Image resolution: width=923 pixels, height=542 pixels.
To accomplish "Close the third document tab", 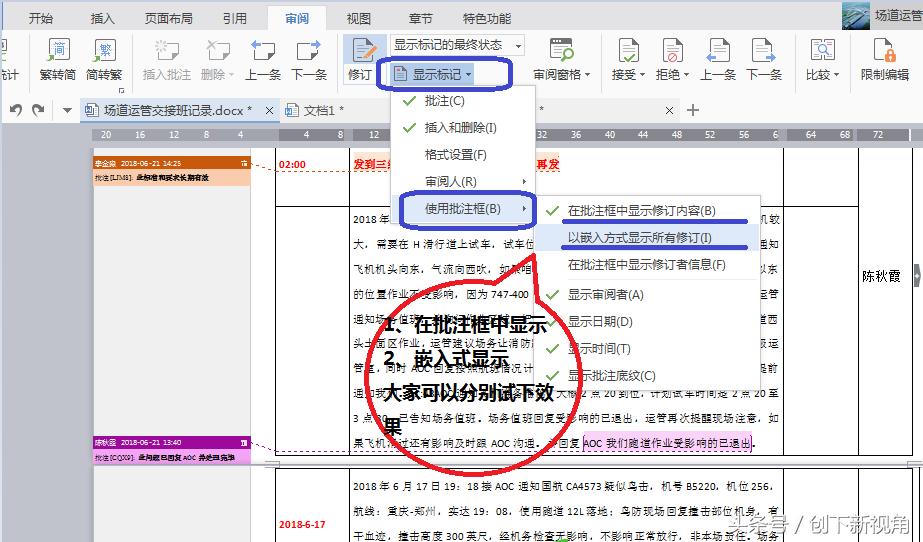I will point(669,110).
